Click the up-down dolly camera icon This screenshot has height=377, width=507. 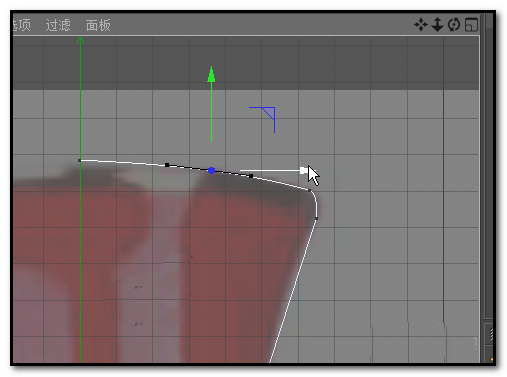point(437,25)
